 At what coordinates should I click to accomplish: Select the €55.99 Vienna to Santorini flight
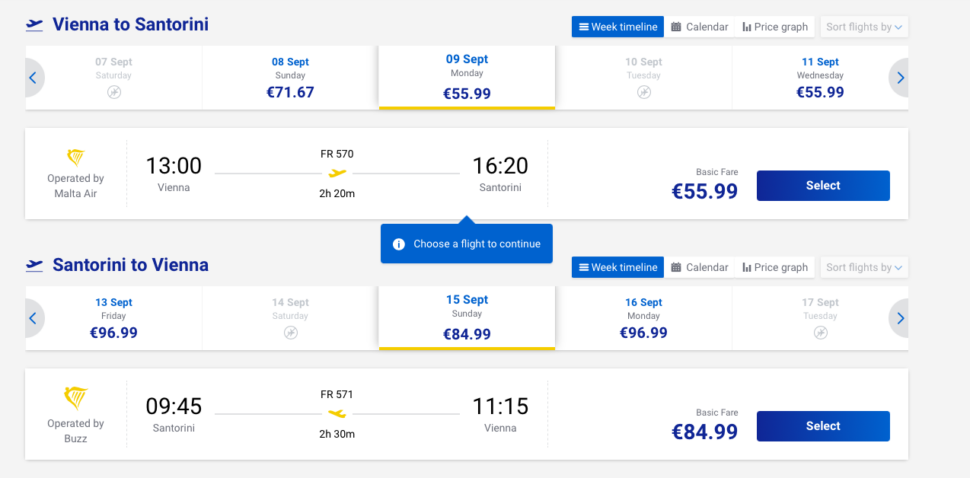[822, 185]
